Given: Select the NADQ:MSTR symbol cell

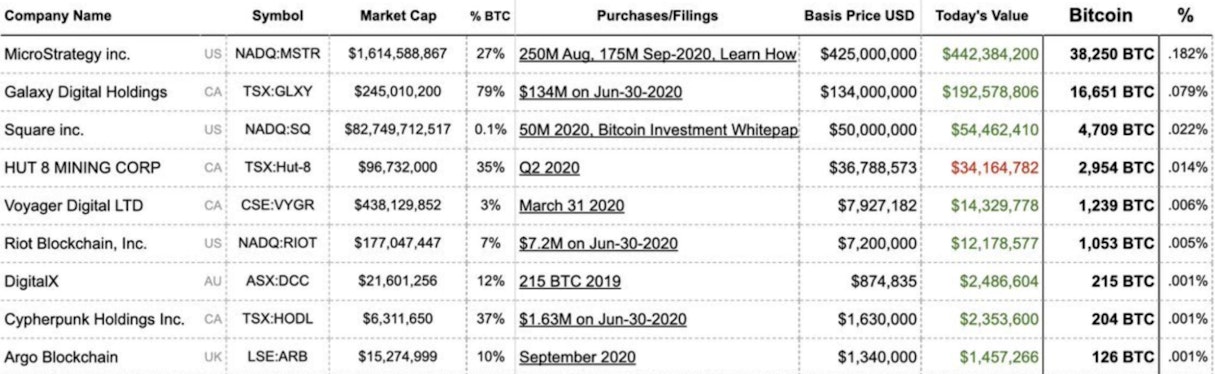Looking at the screenshot, I should tap(278, 54).
